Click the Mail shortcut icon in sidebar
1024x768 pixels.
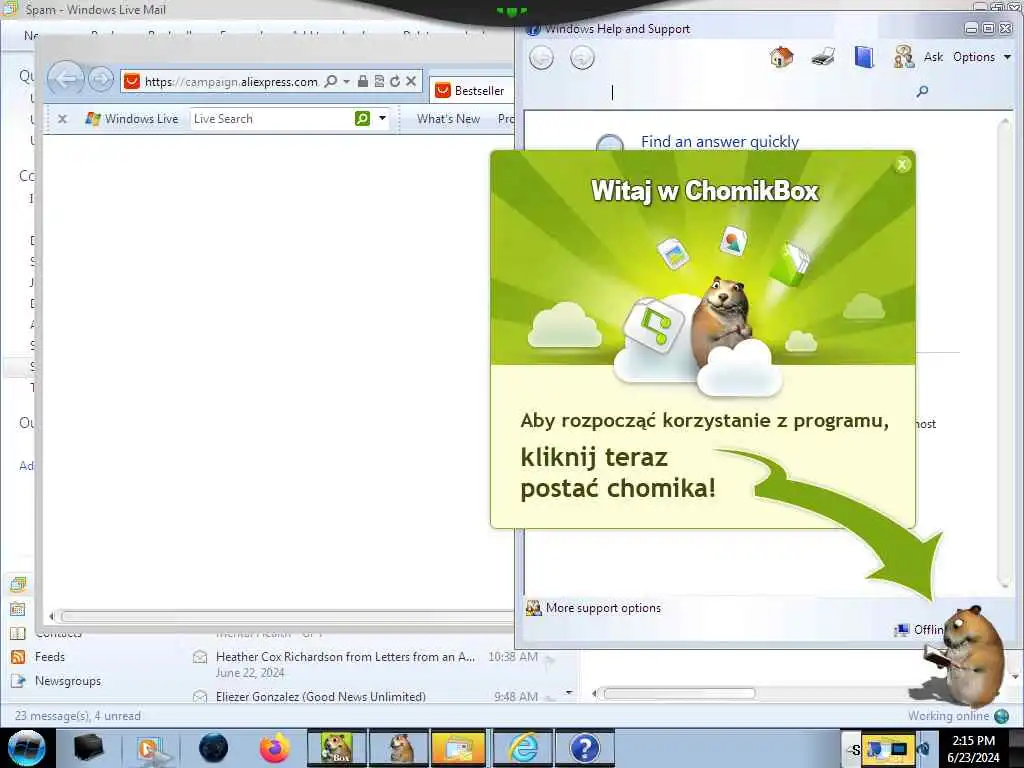coord(18,584)
